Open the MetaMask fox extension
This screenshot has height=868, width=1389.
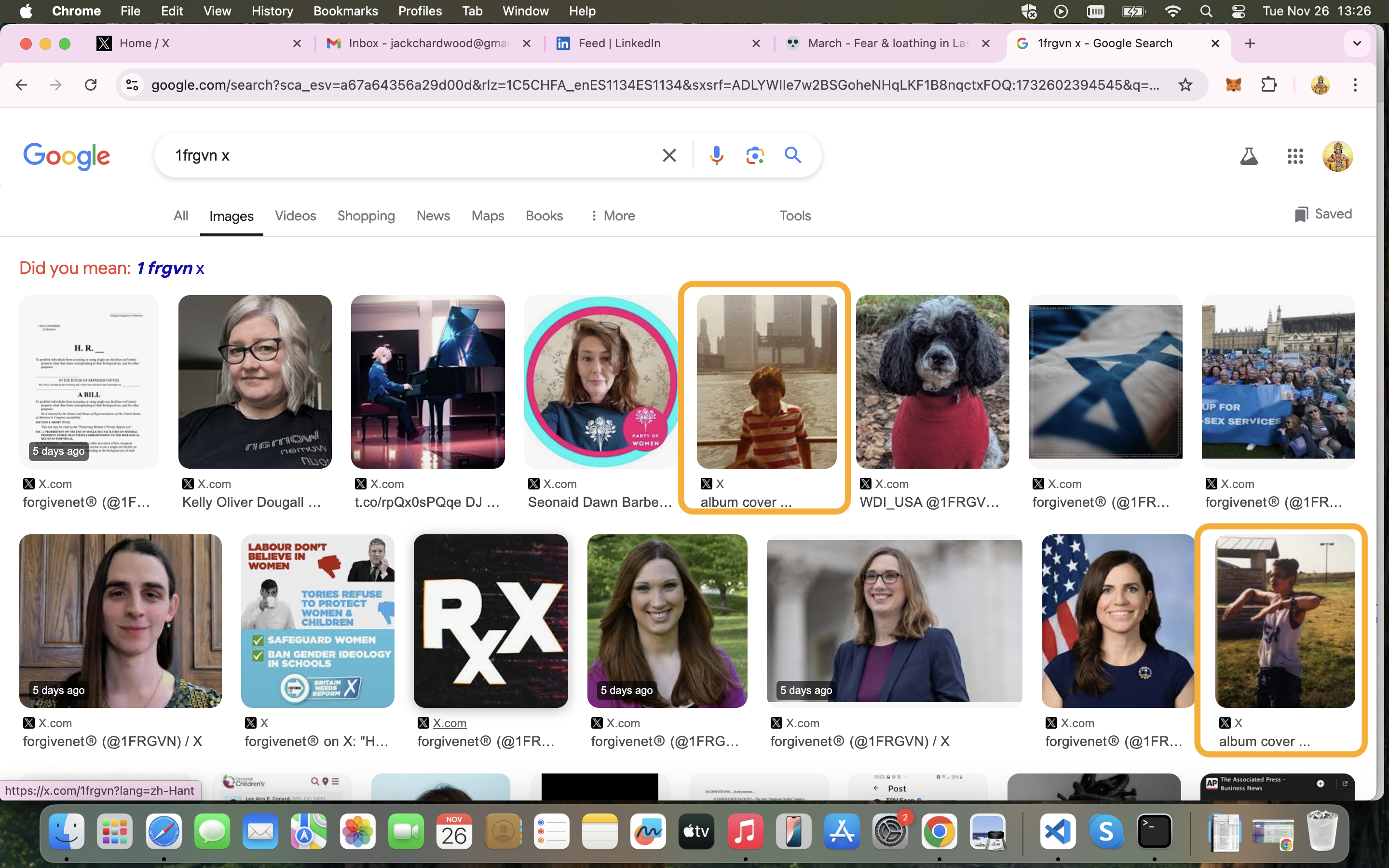(1233, 85)
